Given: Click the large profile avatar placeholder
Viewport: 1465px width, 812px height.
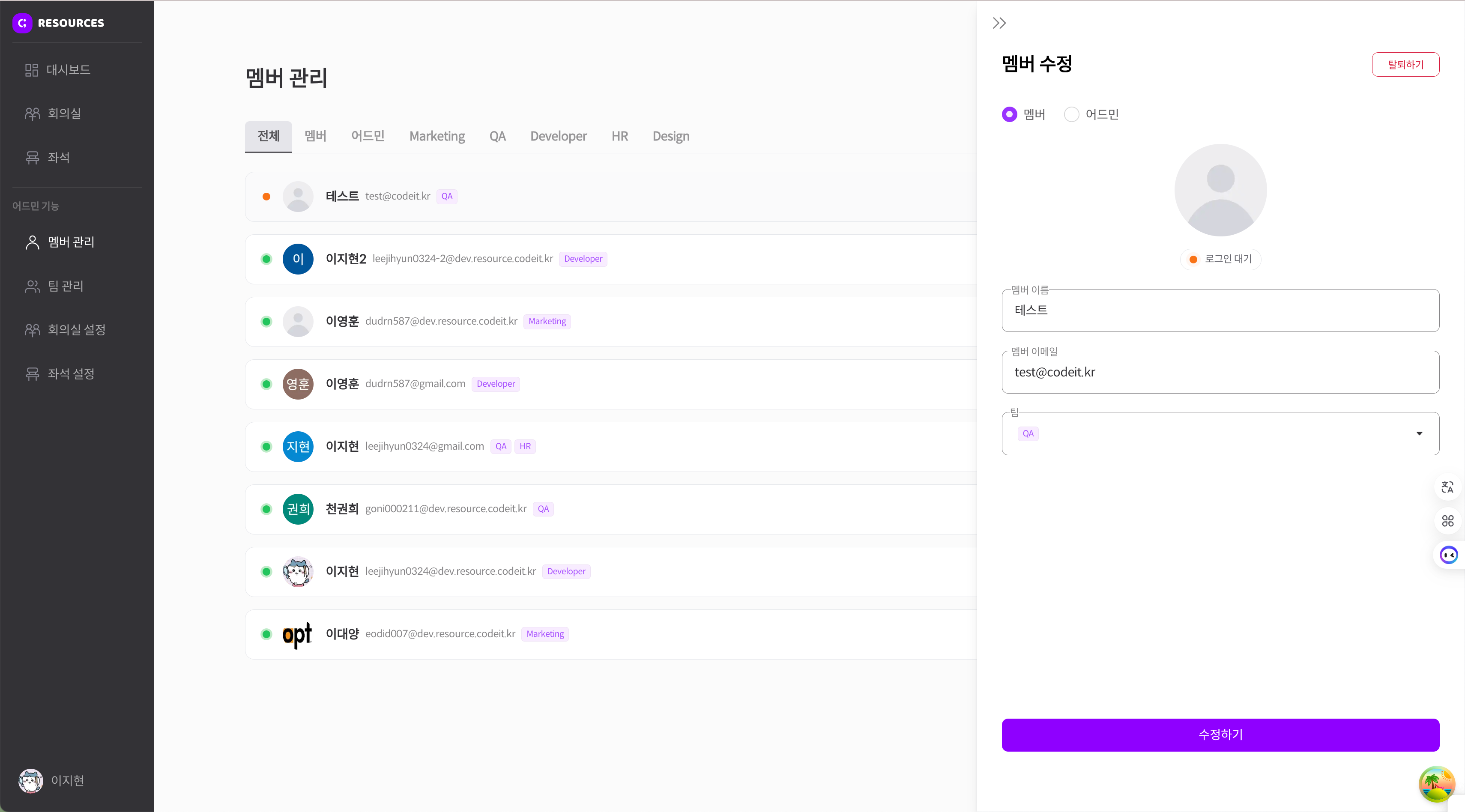Looking at the screenshot, I should pos(1220,190).
